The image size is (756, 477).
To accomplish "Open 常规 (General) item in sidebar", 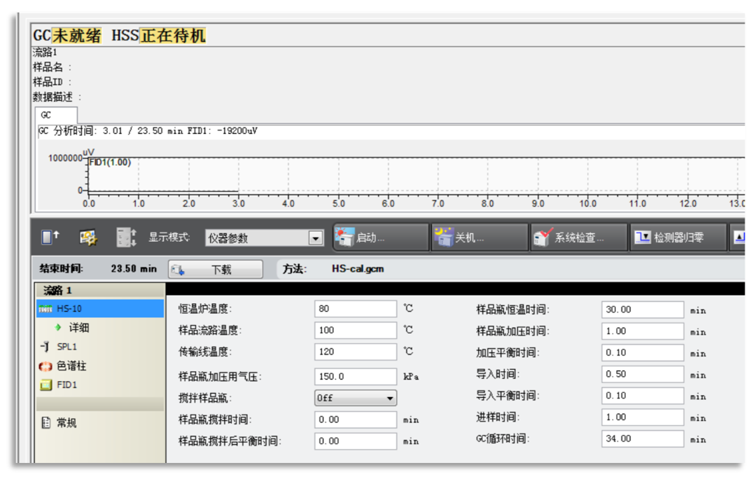I will click(x=66, y=422).
